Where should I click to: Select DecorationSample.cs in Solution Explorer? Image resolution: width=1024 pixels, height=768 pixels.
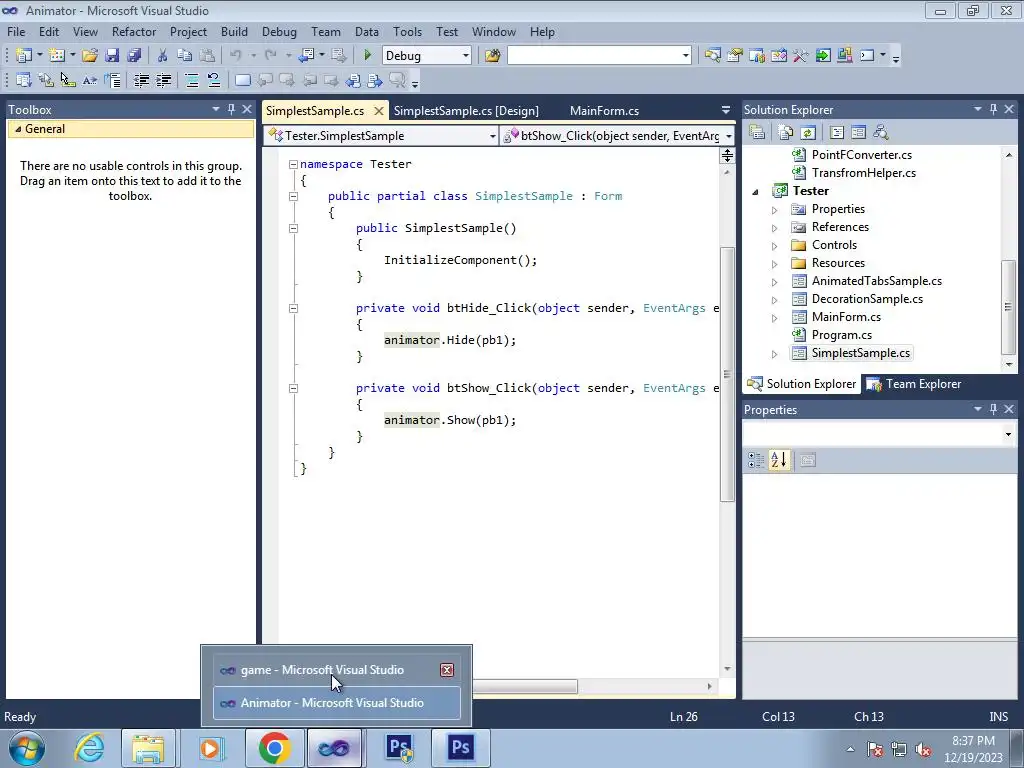[x=867, y=299]
